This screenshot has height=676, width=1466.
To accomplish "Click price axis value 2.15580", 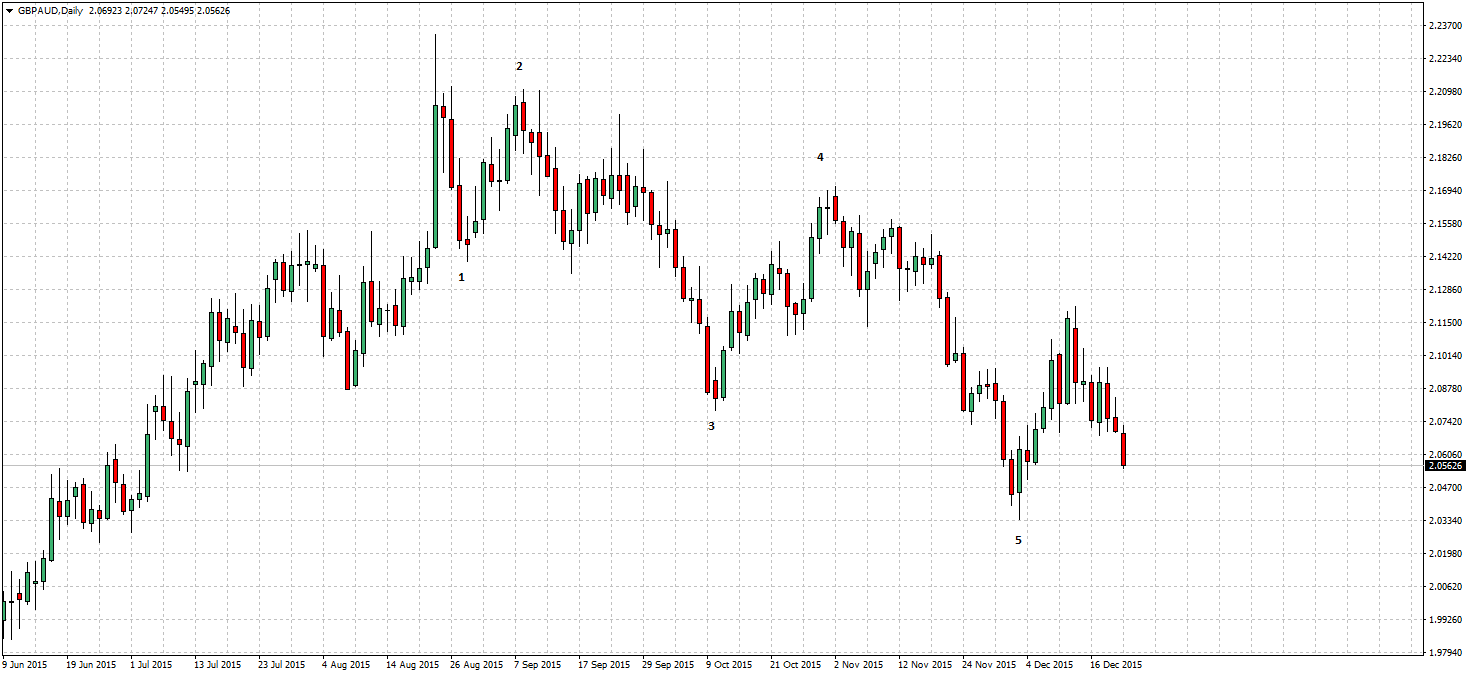I will 1444,224.
